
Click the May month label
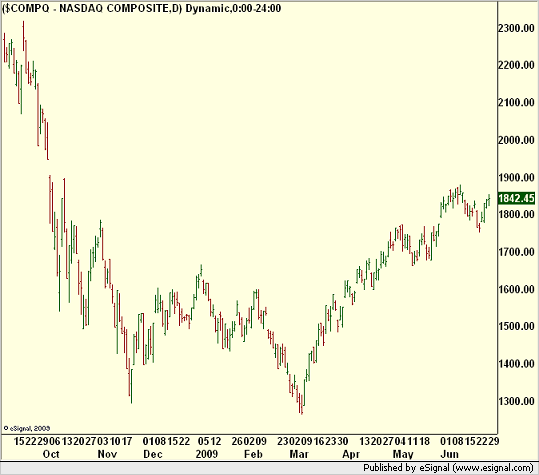pyautogui.click(x=403, y=454)
